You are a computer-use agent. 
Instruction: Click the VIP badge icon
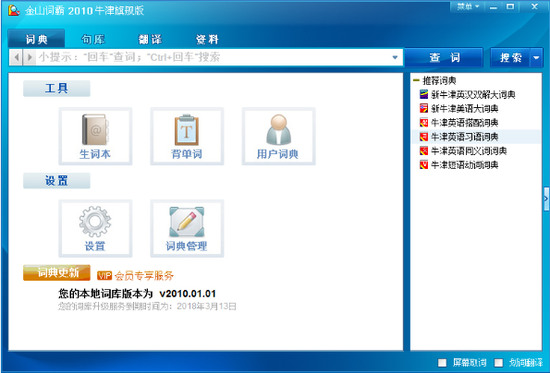pos(104,276)
